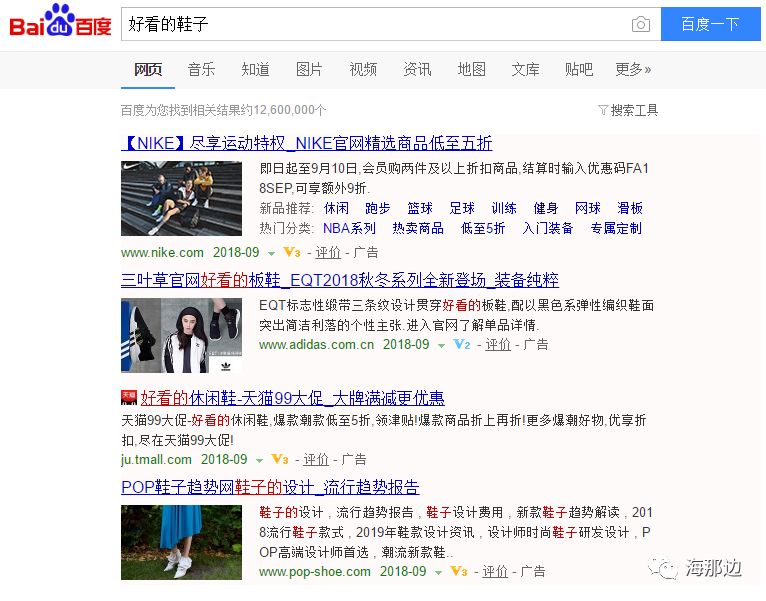This screenshot has height=601, width=766.
Task: Expand dropdown arrow beside www.adidas.com.cn
Action: coord(441,345)
